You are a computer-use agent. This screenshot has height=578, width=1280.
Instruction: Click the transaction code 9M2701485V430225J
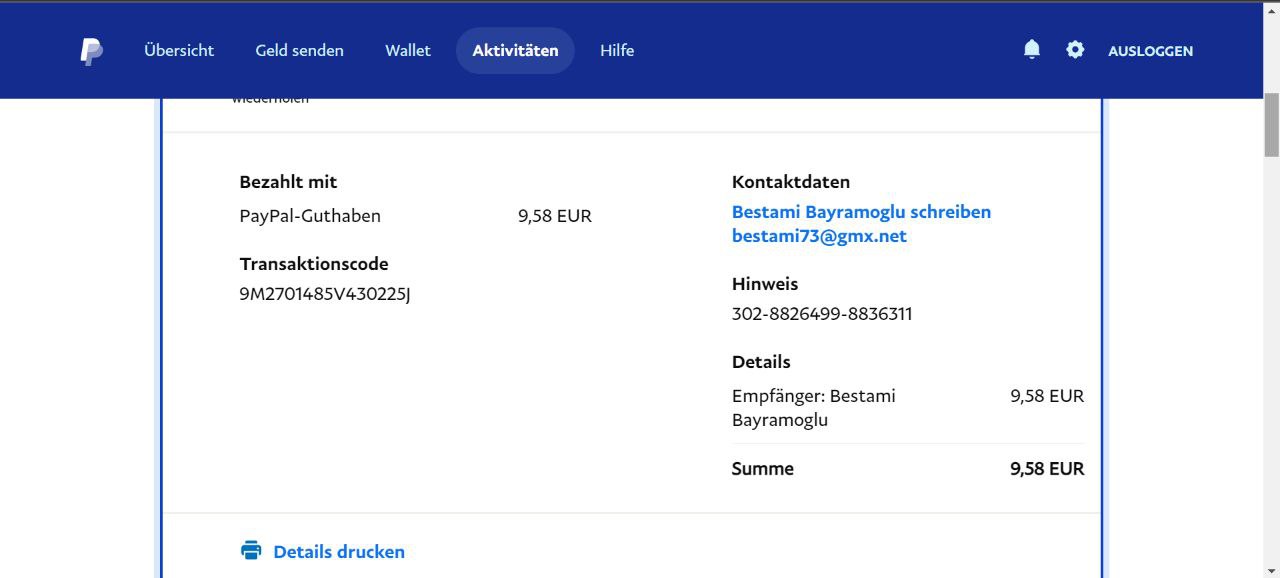pos(325,294)
